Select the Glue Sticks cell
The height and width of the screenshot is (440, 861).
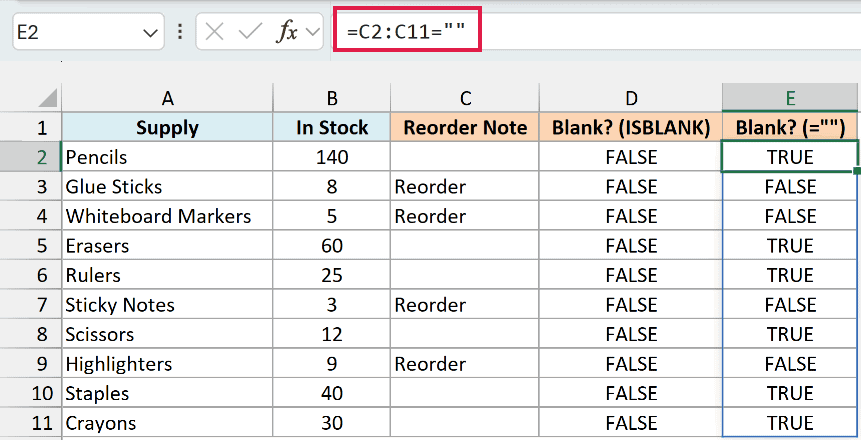coord(167,186)
